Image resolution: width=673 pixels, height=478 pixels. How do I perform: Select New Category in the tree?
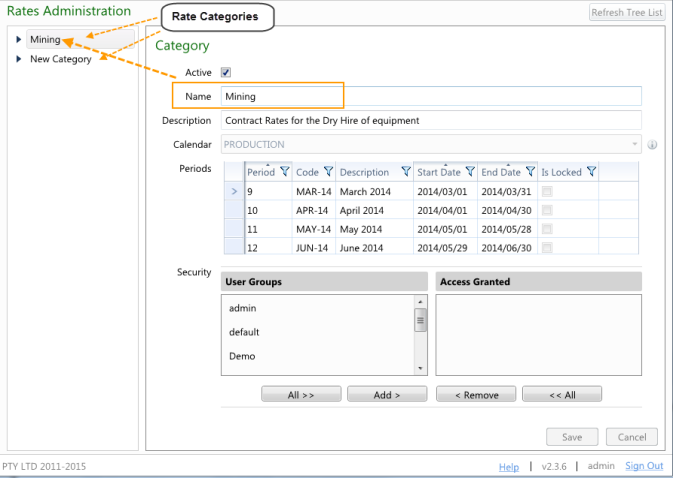tap(61, 59)
